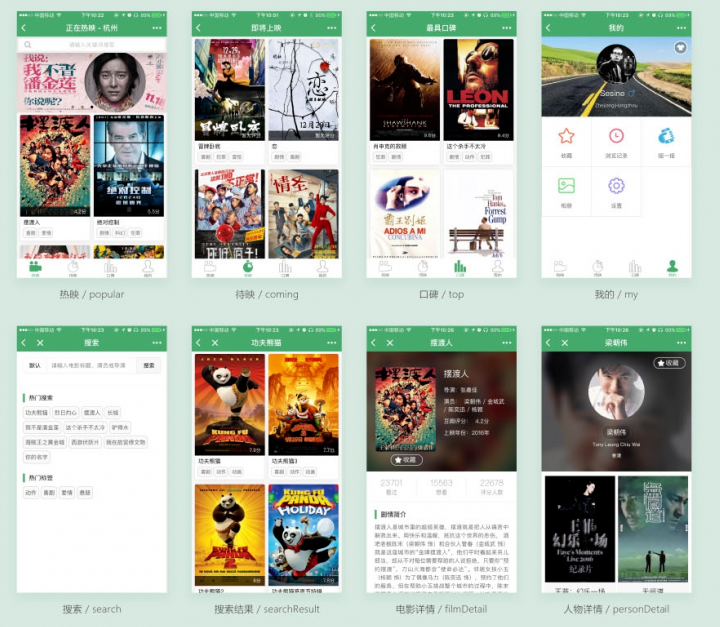This screenshot has width=720, height=627.
Task: Tap the 摆渡人 poster on film detail screen
Action: pyautogui.click(x=405, y=409)
